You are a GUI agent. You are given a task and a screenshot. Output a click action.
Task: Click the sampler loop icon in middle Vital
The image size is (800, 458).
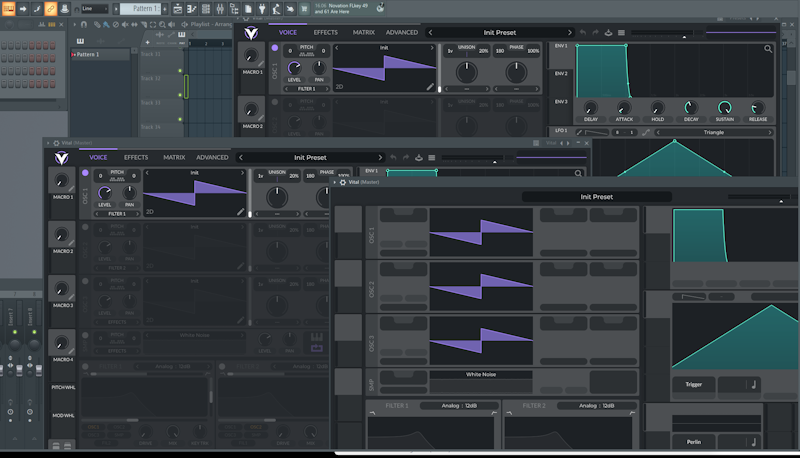tap(316, 348)
